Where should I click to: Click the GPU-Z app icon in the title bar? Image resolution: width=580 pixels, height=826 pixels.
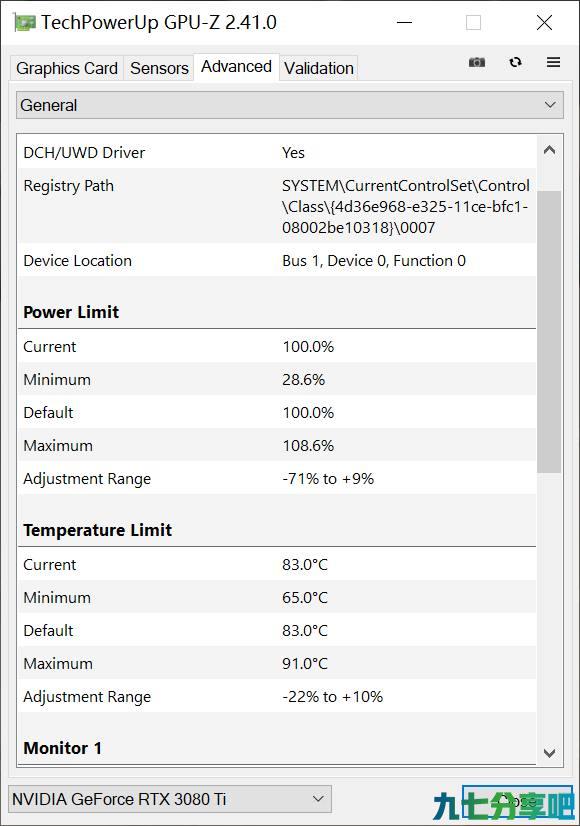click(x=24, y=23)
